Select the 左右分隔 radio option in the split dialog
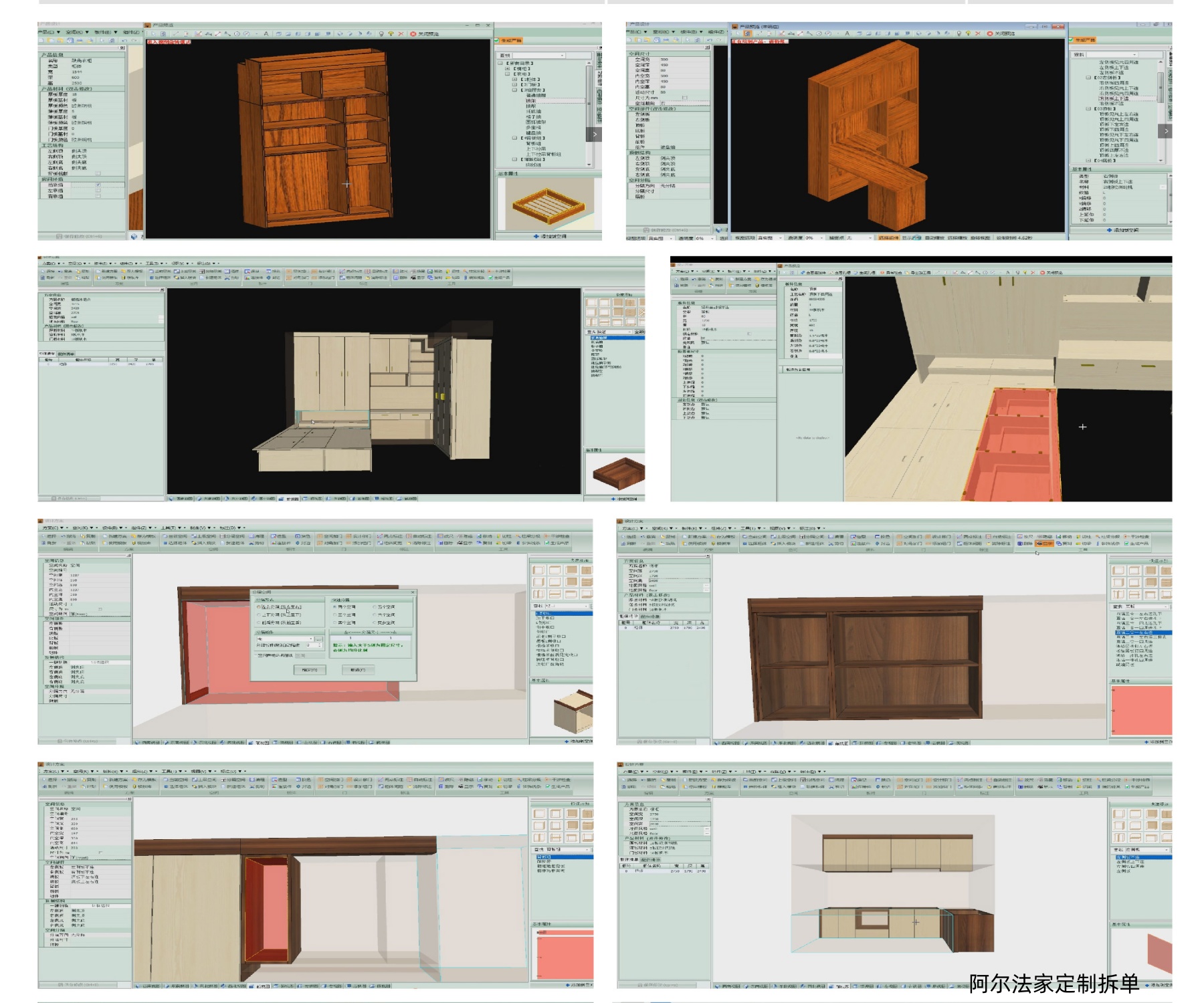The width and height of the screenshot is (1204, 1003). [260, 607]
